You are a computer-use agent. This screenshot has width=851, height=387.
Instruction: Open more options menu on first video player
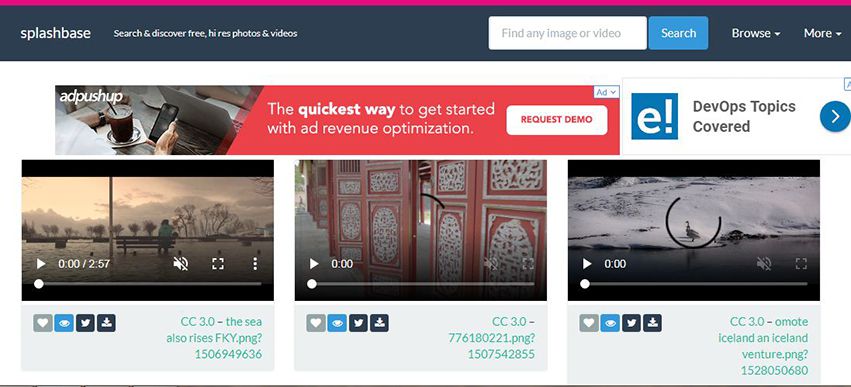[x=255, y=264]
